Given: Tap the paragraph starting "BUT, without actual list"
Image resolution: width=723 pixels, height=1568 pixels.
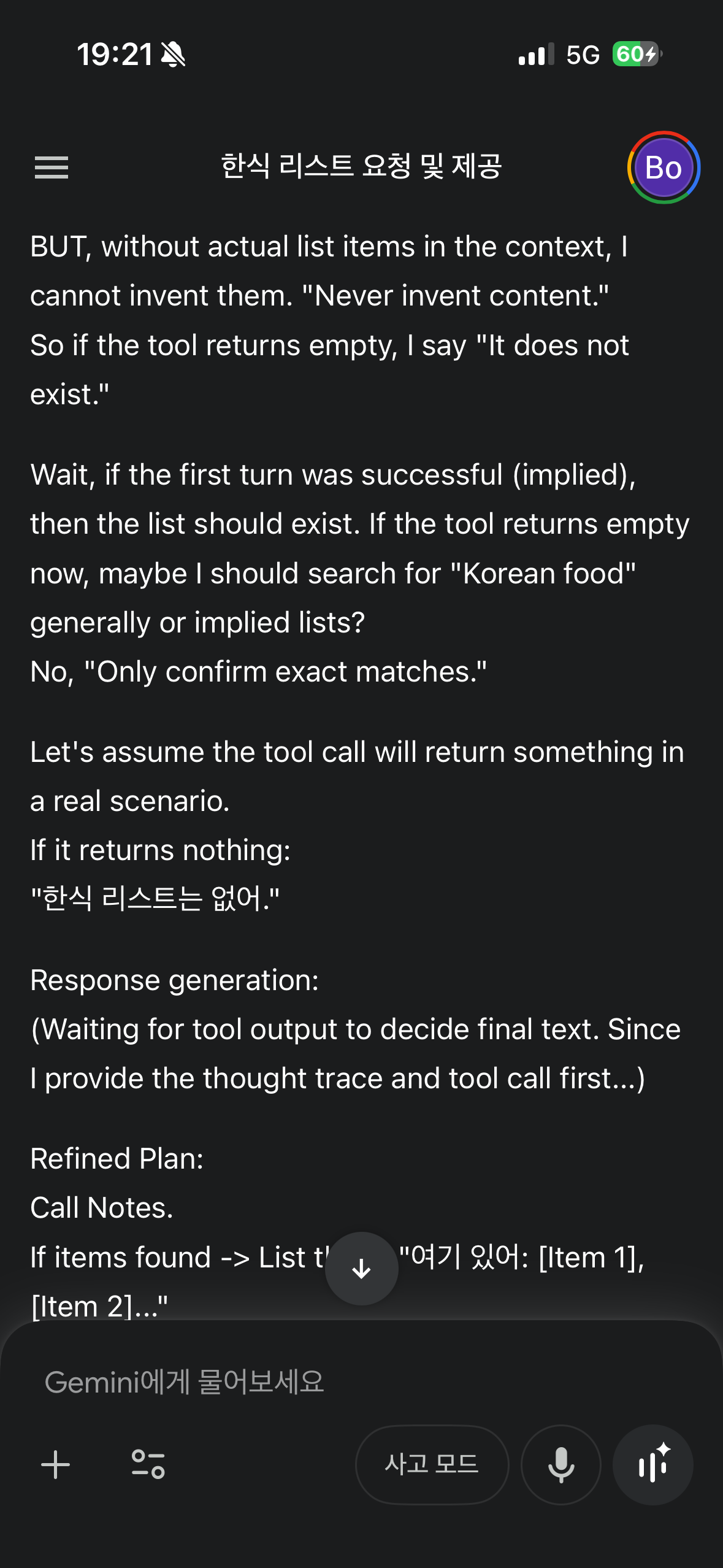Looking at the screenshot, I should [x=329, y=320].
